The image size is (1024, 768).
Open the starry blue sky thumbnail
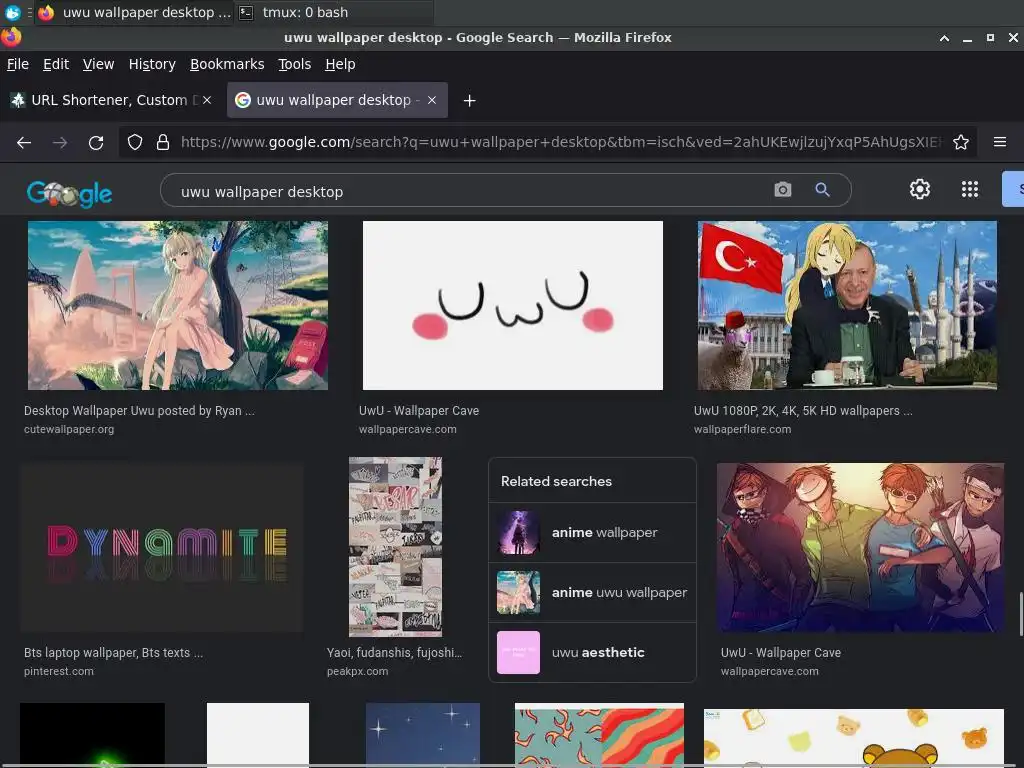(x=423, y=733)
